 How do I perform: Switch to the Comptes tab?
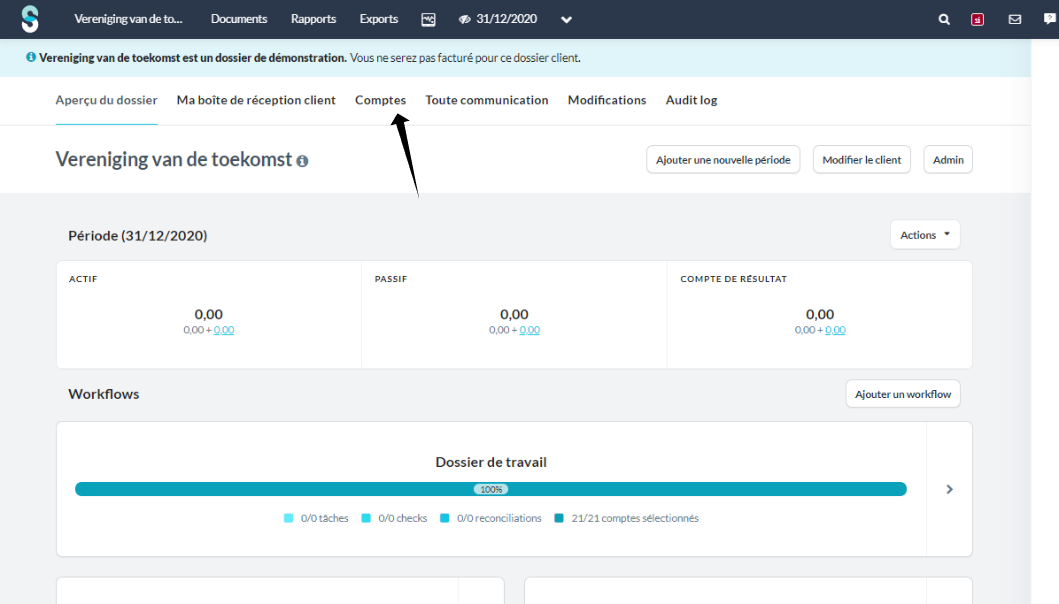pos(381,100)
